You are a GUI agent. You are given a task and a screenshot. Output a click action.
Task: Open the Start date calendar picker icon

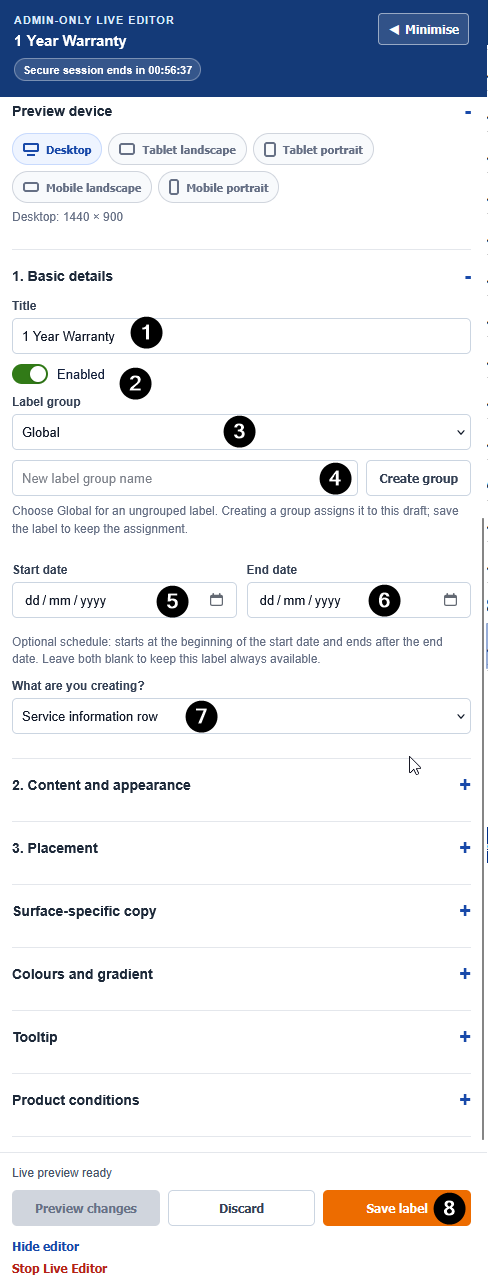click(x=216, y=600)
